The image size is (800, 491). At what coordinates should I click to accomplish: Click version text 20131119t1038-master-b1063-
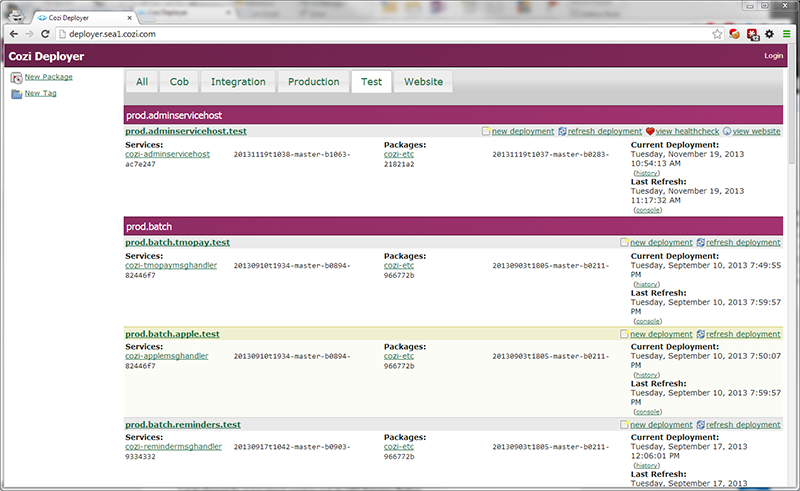(292, 154)
